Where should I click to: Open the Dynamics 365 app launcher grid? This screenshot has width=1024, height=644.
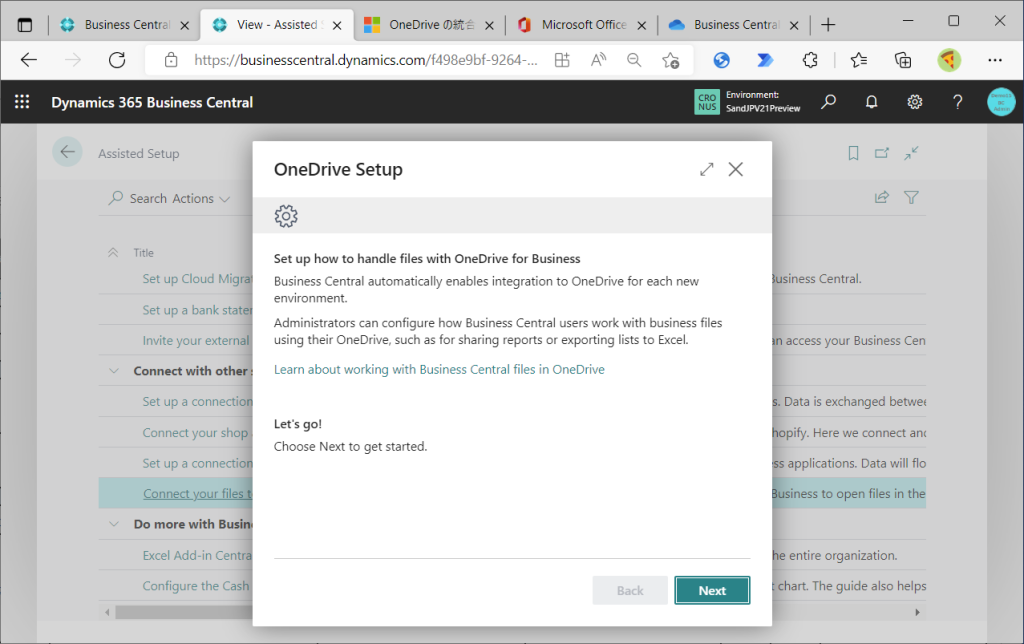point(22,102)
